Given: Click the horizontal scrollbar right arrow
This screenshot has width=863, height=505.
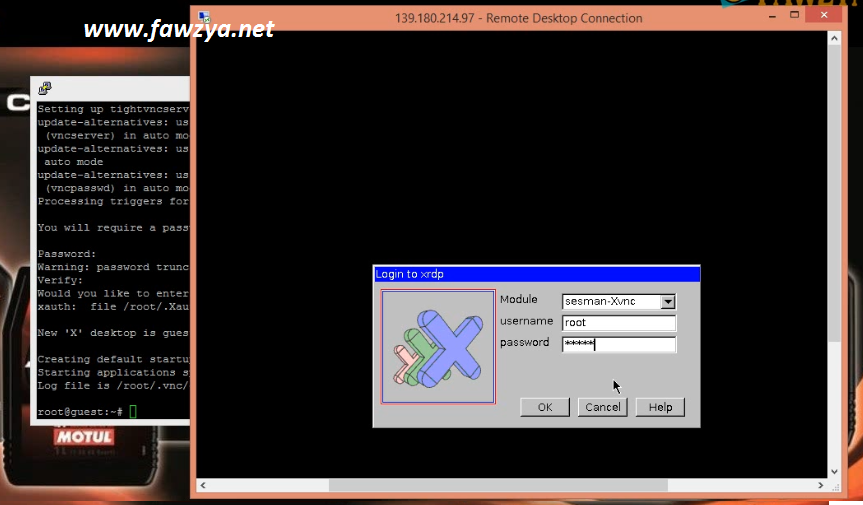Looking at the screenshot, I should [821, 485].
